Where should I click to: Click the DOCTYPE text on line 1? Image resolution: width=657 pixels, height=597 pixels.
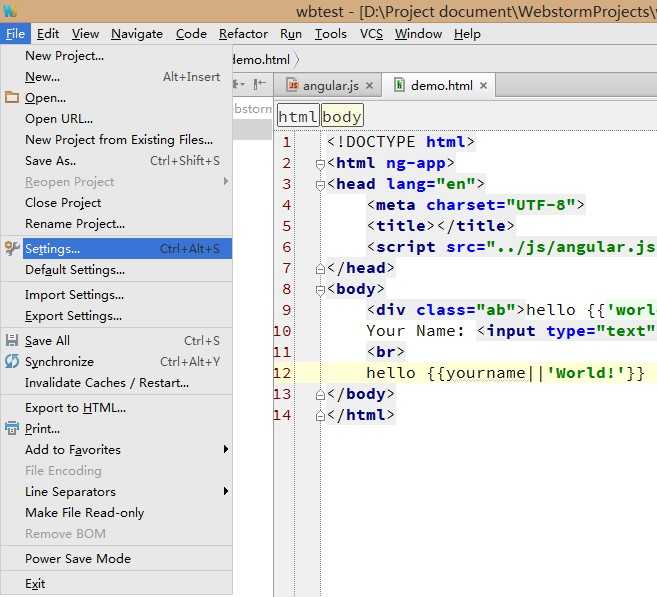[x=401, y=142]
